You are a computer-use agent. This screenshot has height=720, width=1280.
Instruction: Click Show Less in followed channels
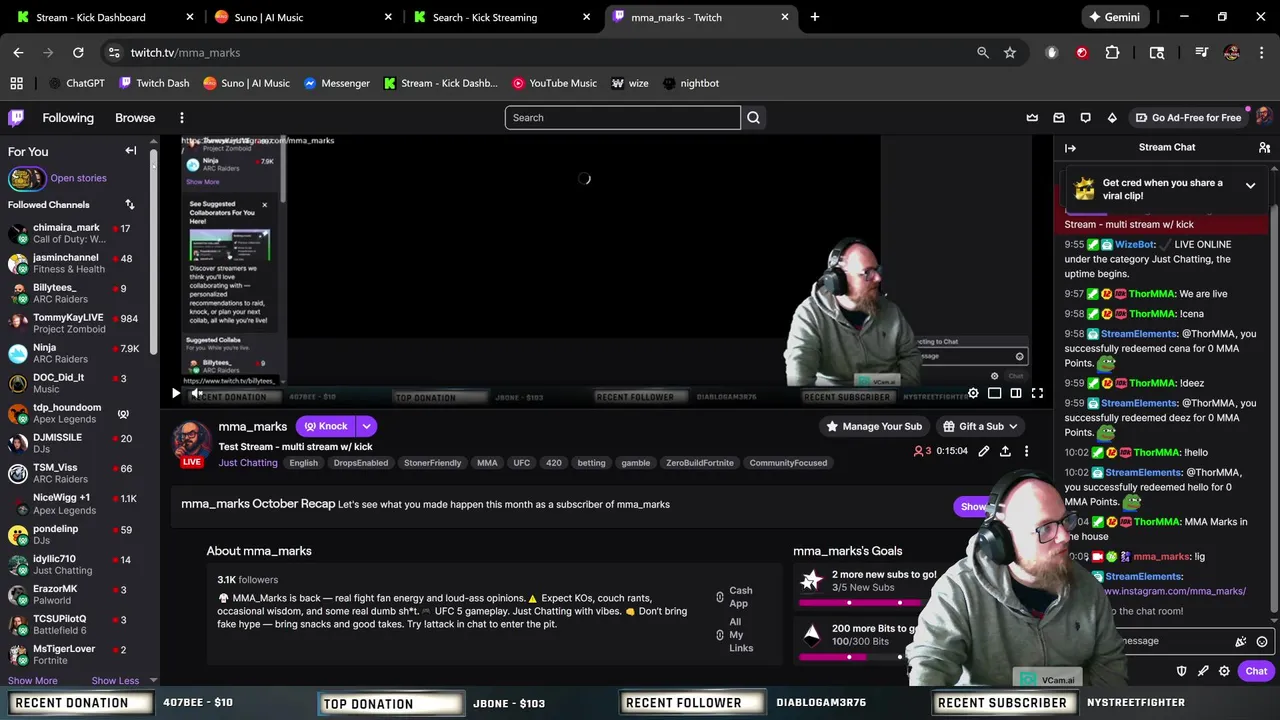[115, 681]
